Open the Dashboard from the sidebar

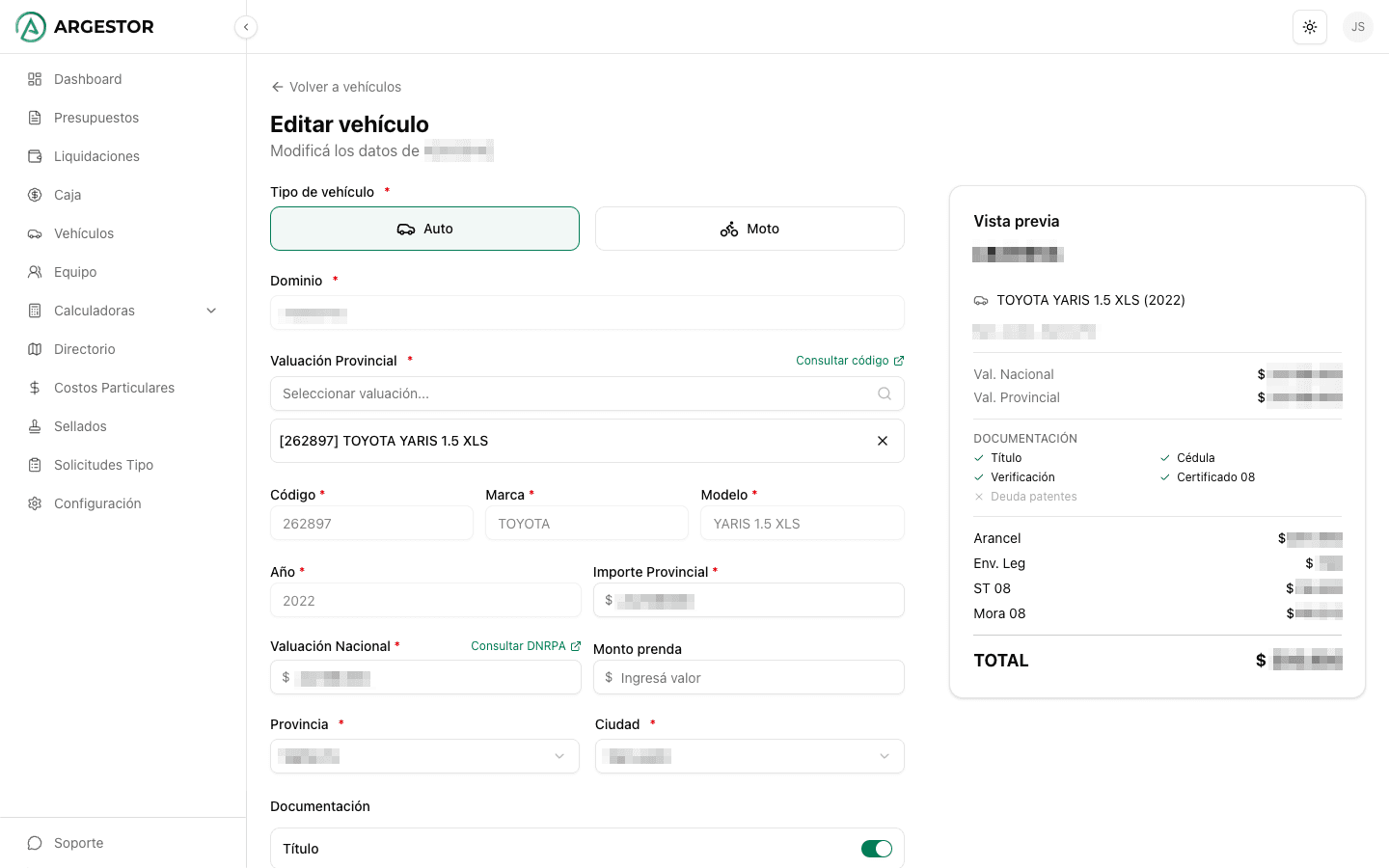(89, 79)
